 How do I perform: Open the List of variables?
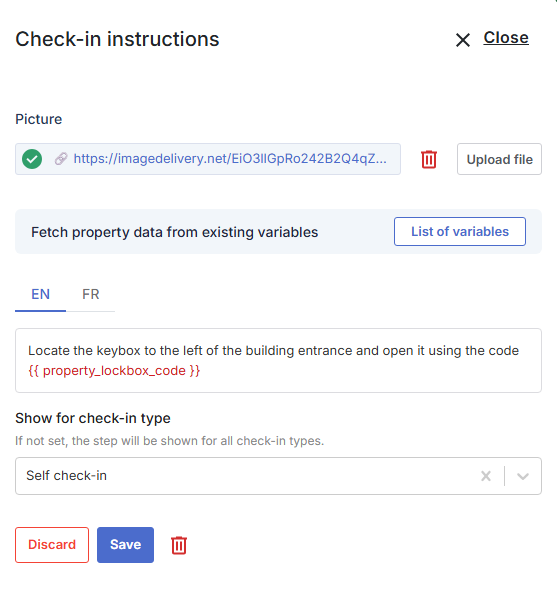460,232
